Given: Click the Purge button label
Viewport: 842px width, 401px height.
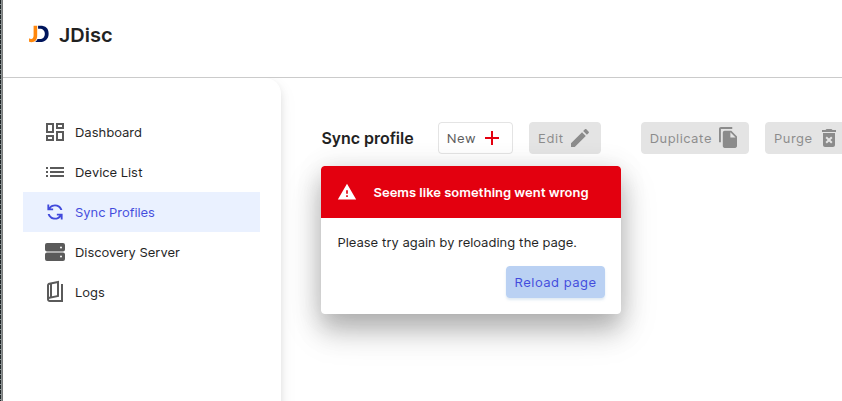Looking at the screenshot, I should click(793, 139).
